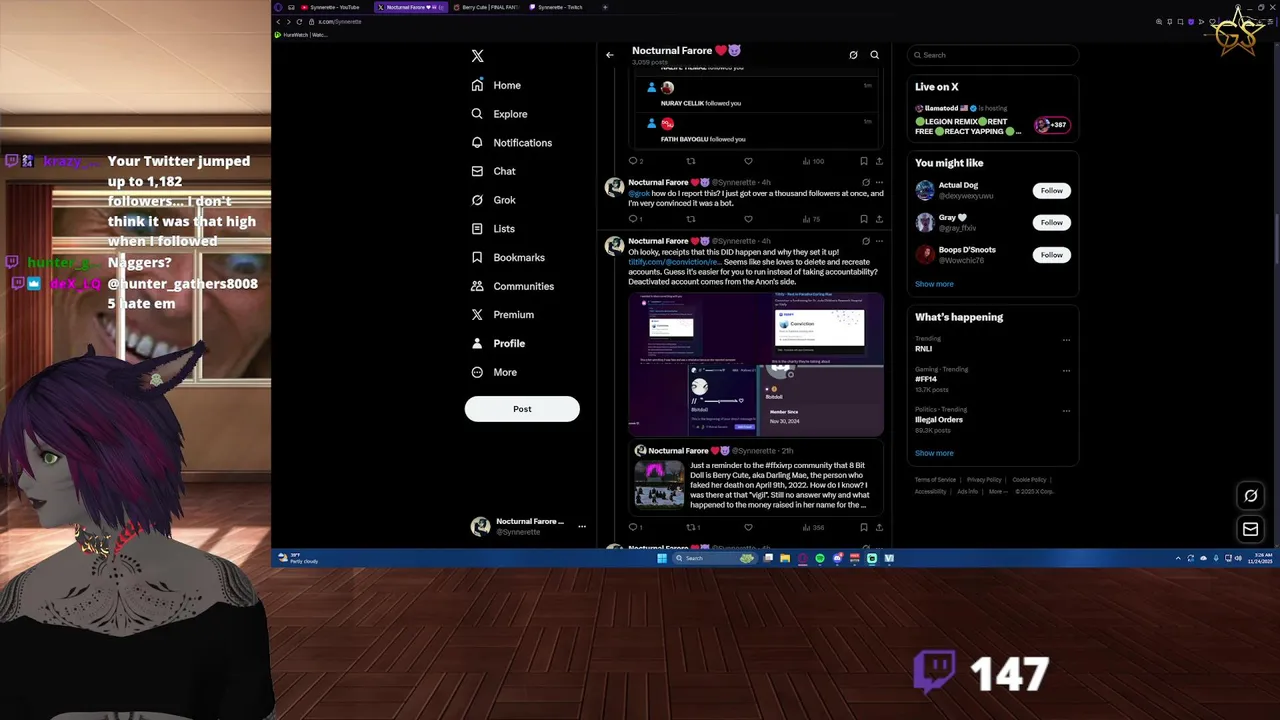The image size is (1280, 720).
Task: Click Grok explain icon on 'Oh looky' post
Action: [866, 241]
